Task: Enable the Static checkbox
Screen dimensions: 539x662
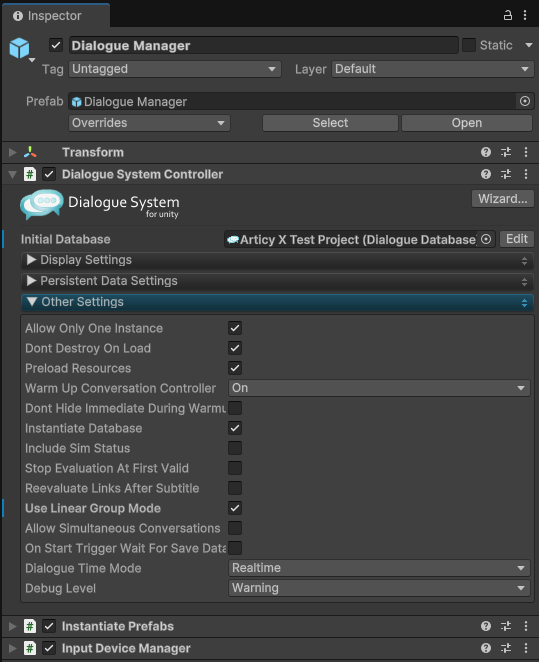Action: coord(469,45)
